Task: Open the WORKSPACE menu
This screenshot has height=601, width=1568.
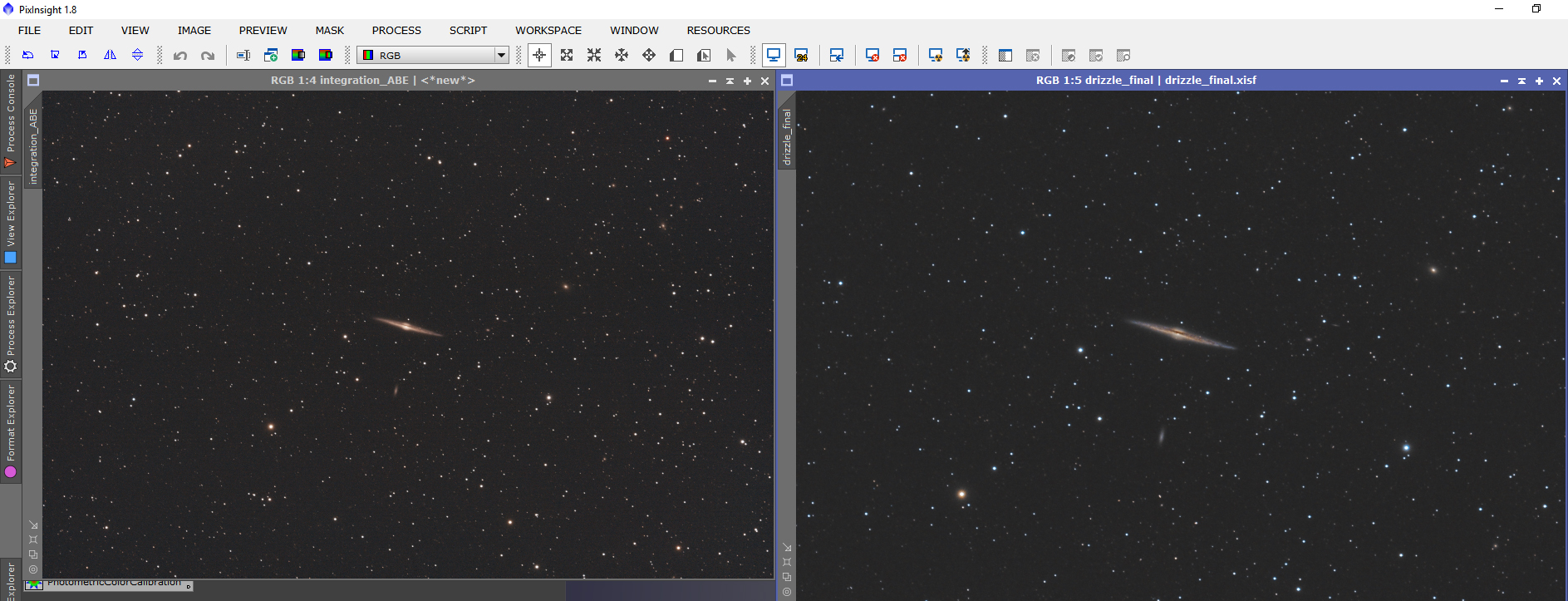Action: pyautogui.click(x=548, y=30)
